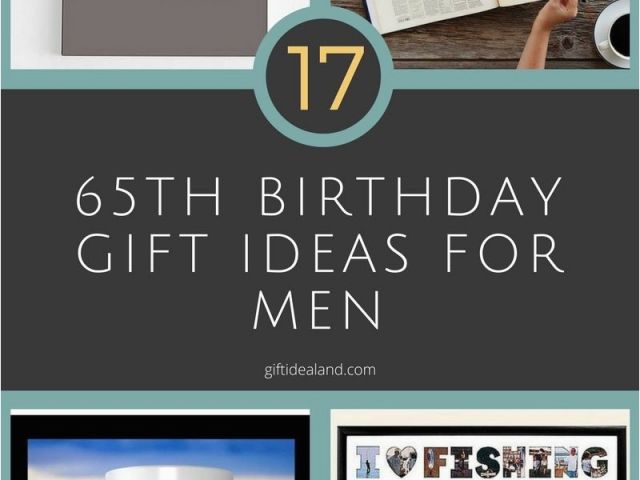This screenshot has height=480, width=640.
Task: Open the gray picture frame thumbnail
Action: pos(159,33)
